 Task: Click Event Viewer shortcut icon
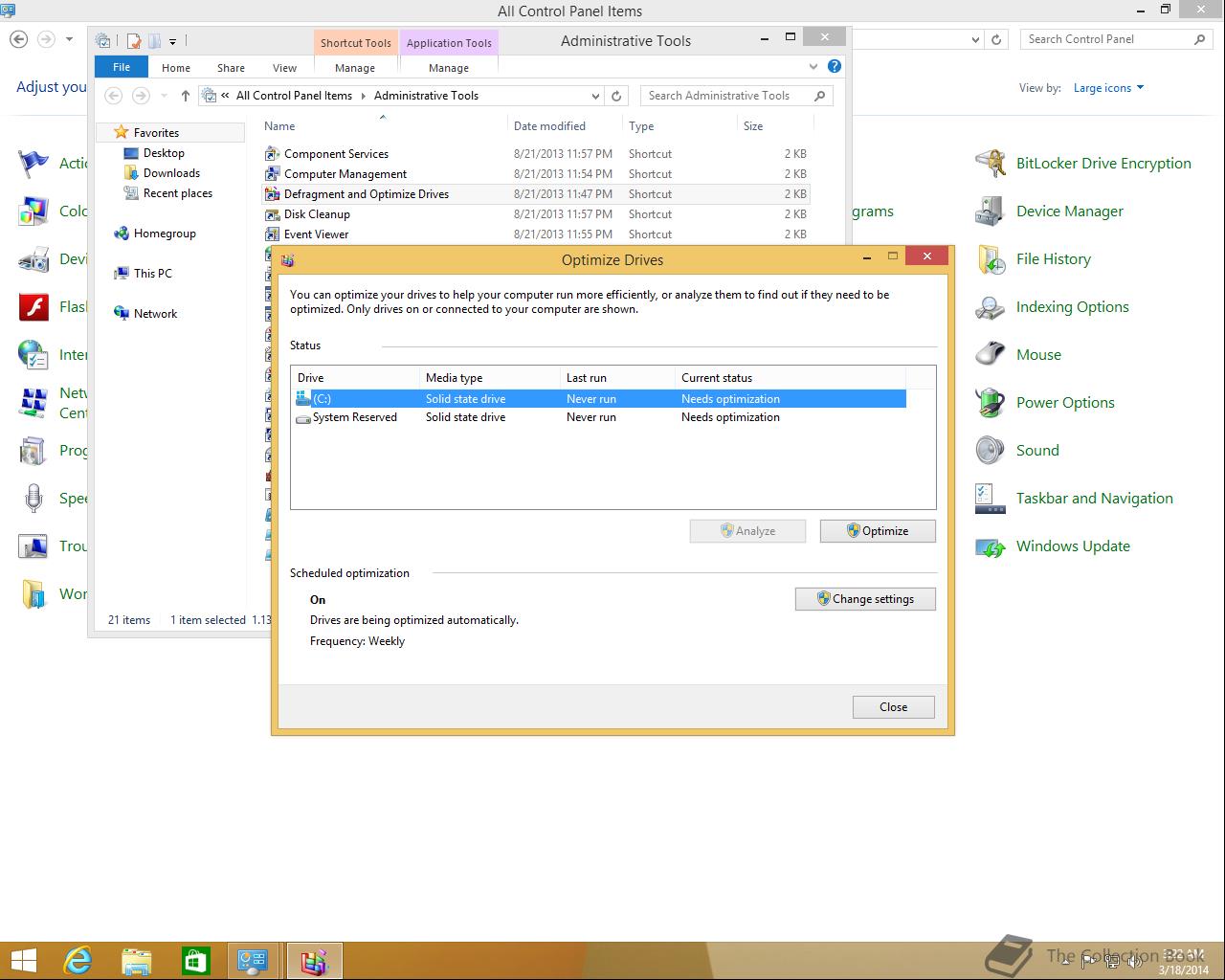[x=272, y=234]
